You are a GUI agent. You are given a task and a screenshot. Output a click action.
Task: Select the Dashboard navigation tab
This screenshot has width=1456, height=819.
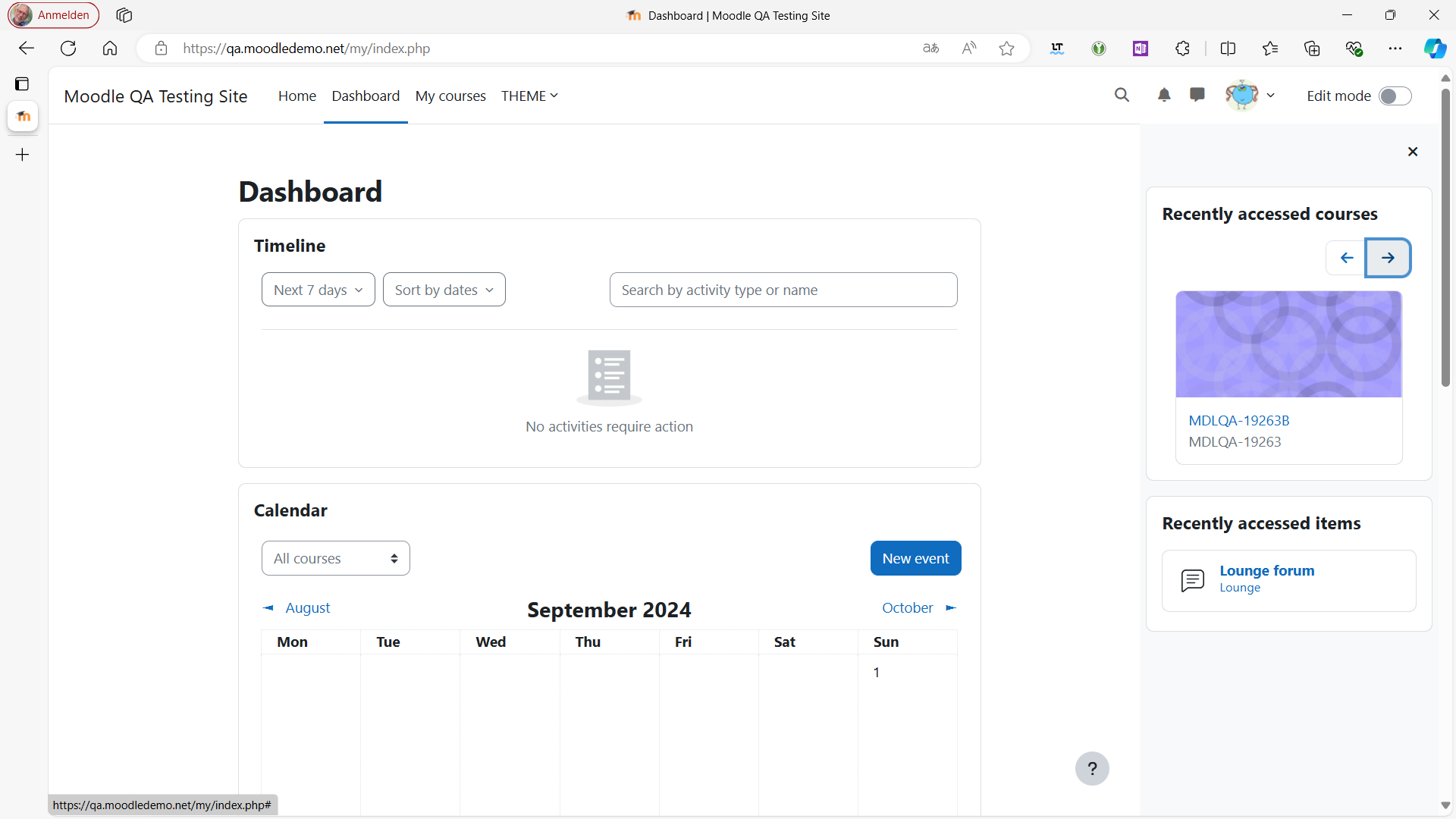(366, 96)
